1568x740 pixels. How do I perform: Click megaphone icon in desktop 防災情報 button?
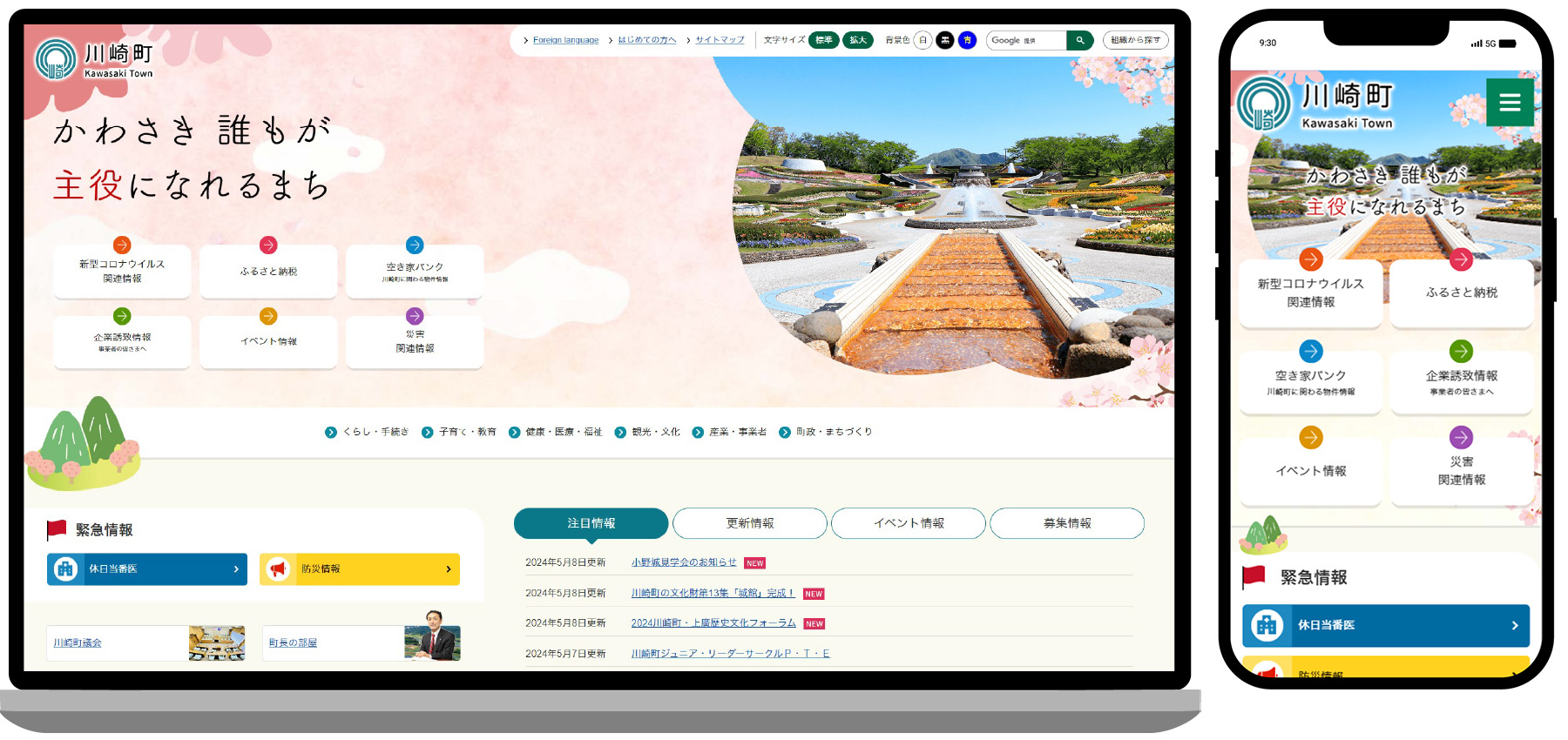(x=278, y=569)
